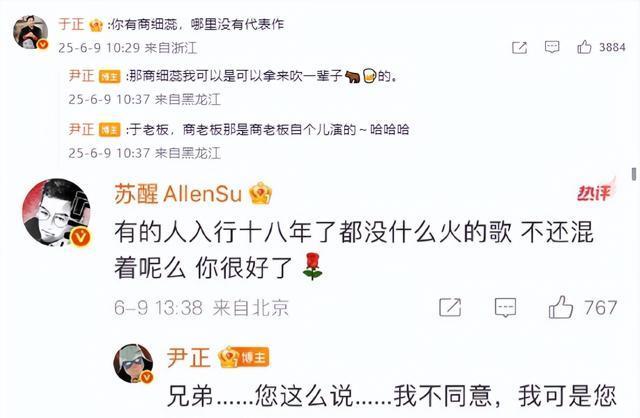Image resolution: width=640 pixels, height=418 pixels.
Task: Reply to 苏醒AllenSu's comment via comment icon
Action: click(x=505, y=307)
